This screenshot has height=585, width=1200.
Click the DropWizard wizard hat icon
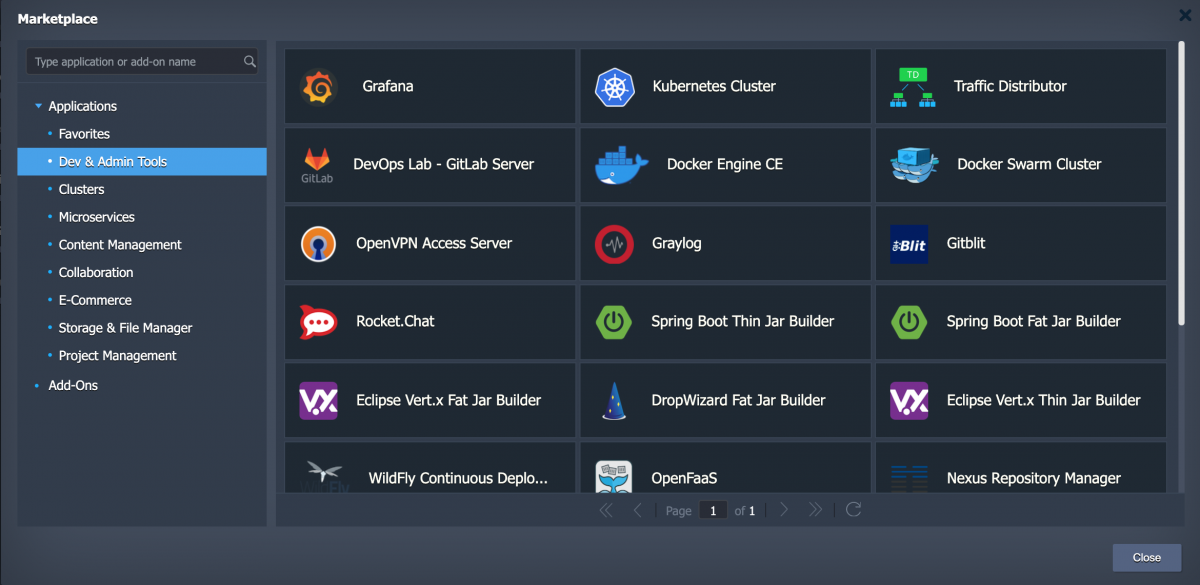pos(615,401)
